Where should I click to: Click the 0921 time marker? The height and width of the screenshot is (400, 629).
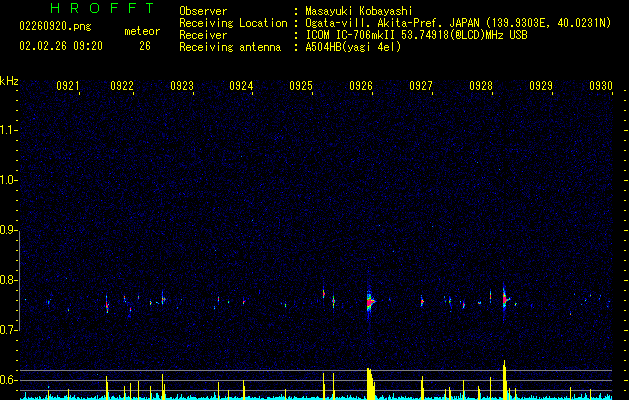tap(68, 86)
